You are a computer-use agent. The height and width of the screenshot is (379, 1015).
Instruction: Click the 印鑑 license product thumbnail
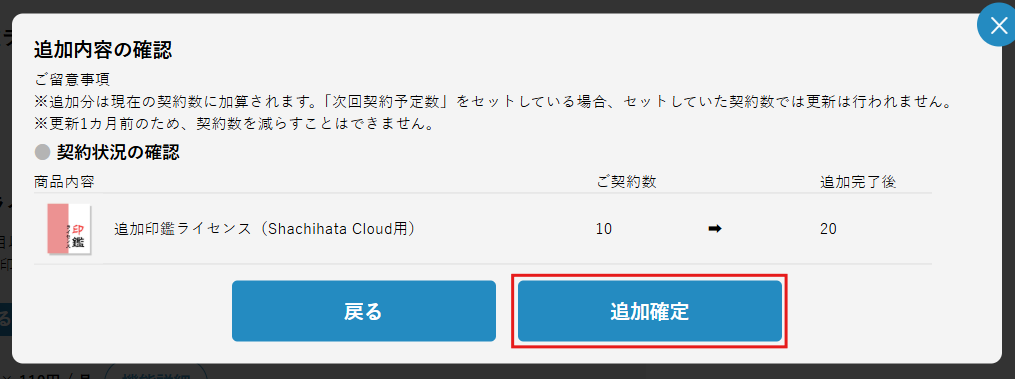69,229
